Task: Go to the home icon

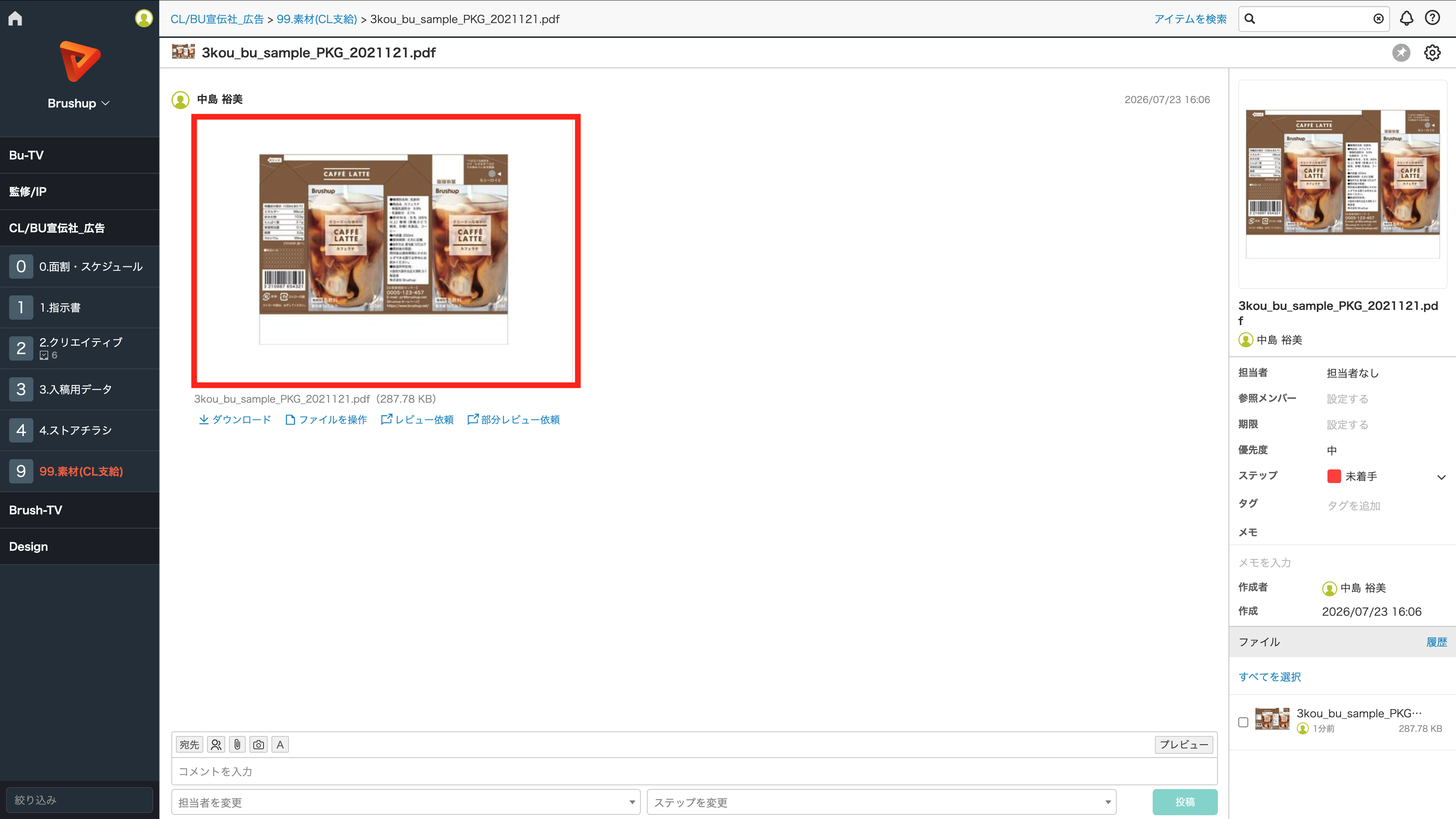Action: click(15, 19)
